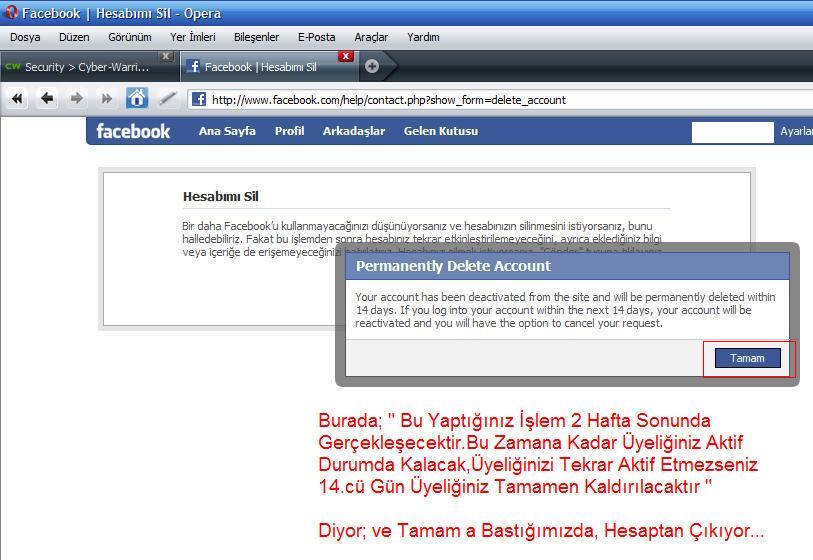813x560 pixels.
Task: Open the Dosya menu
Action: coord(25,37)
